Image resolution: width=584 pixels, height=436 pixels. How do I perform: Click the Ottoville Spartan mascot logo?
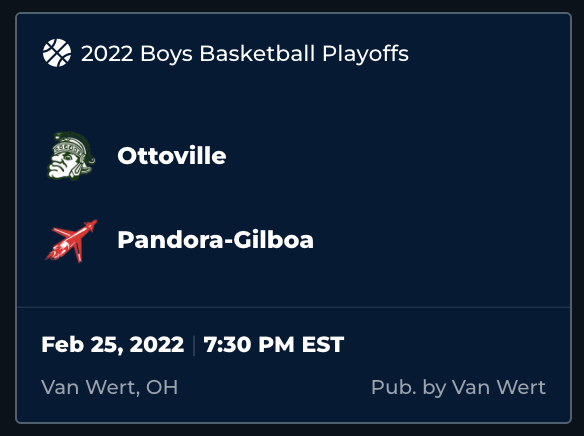click(x=71, y=156)
